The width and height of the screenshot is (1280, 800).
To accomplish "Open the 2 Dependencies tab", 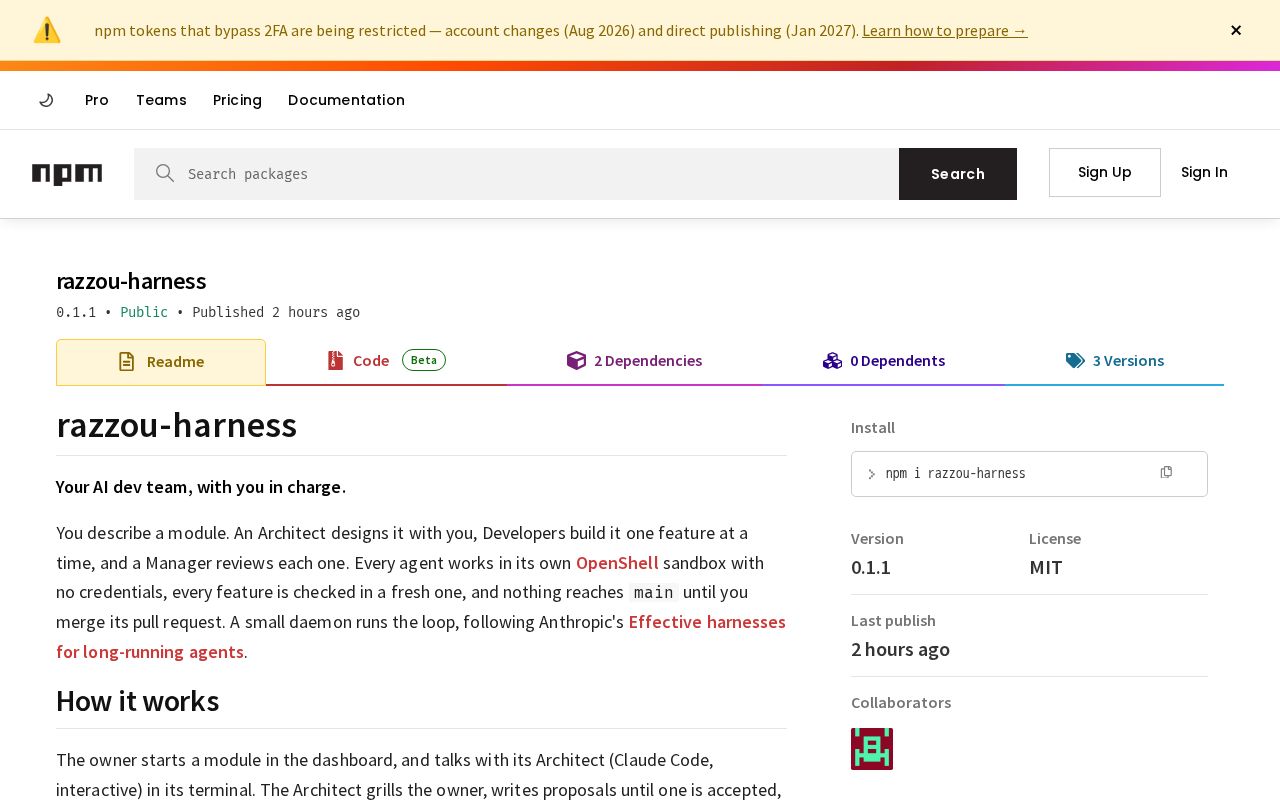I will (x=634, y=361).
